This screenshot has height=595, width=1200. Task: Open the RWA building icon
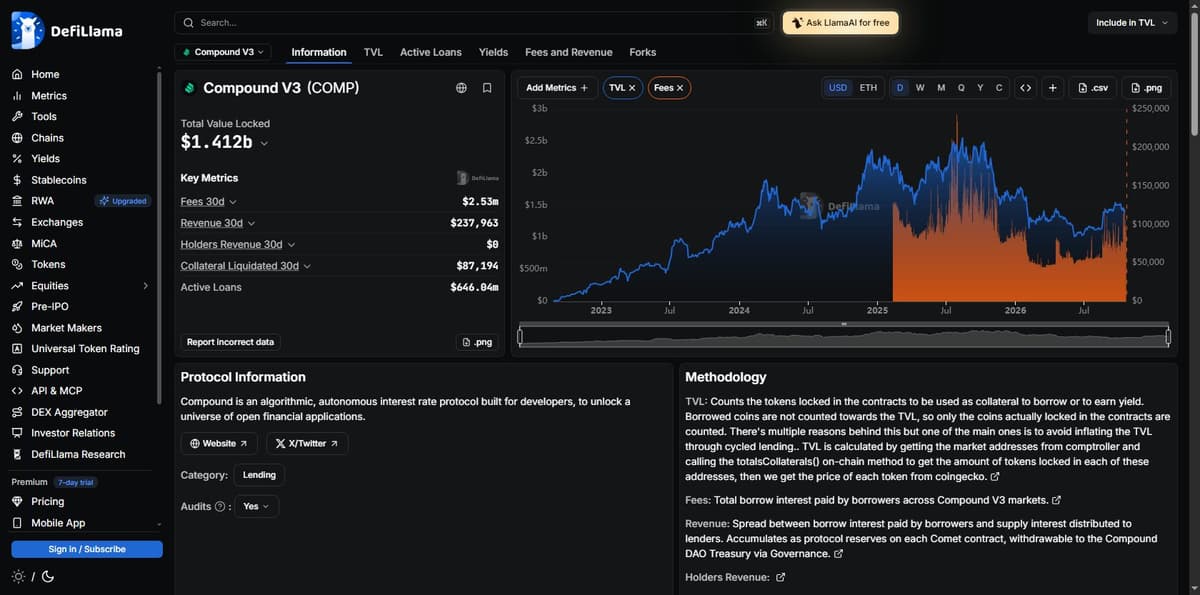(17, 201)
